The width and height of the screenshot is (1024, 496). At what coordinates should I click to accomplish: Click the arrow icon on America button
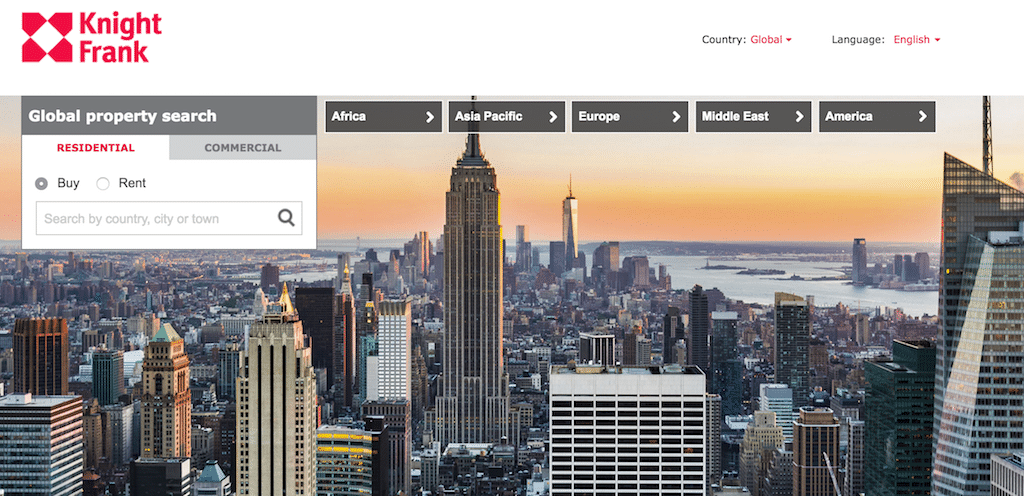(923, 117)
